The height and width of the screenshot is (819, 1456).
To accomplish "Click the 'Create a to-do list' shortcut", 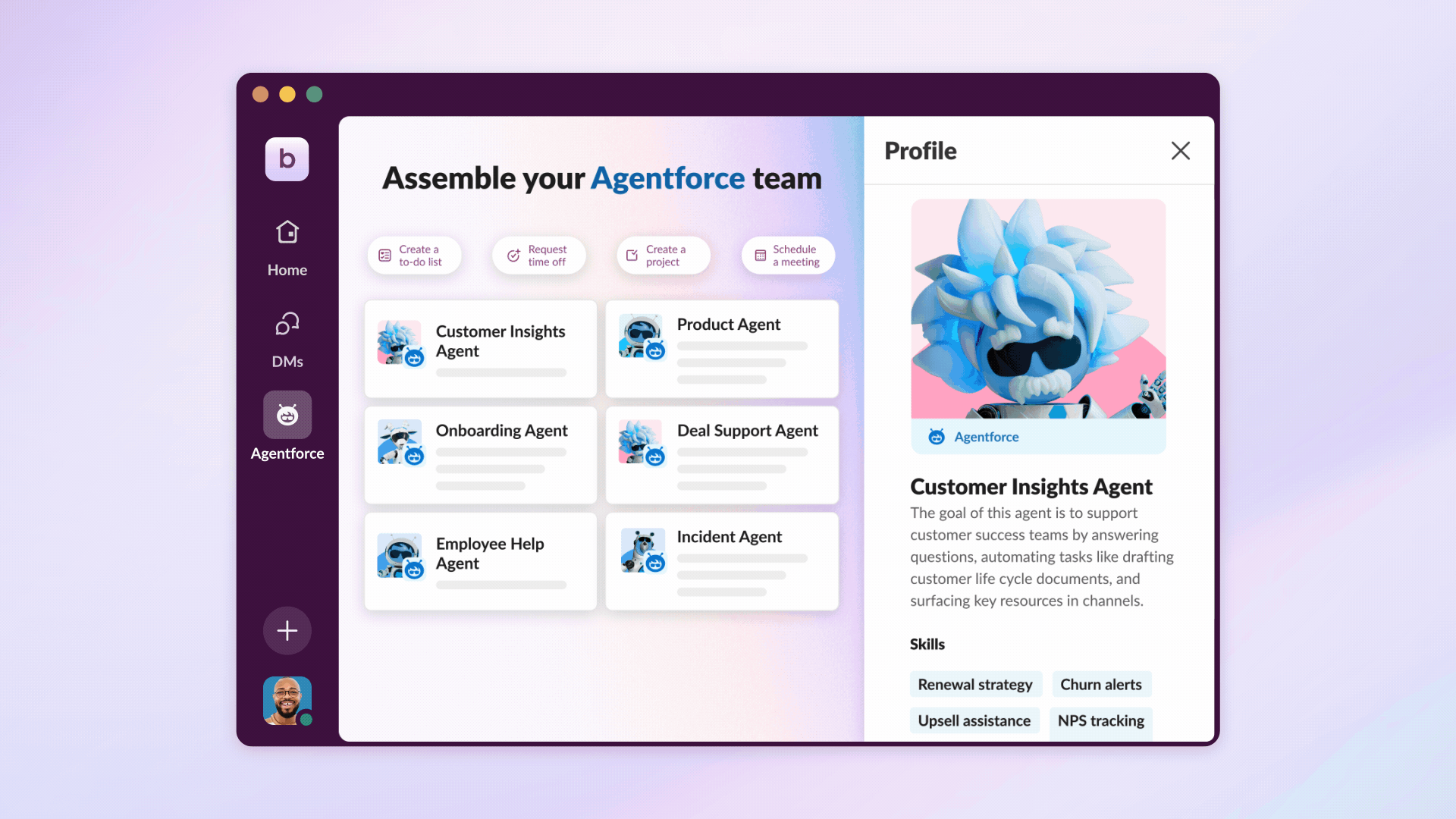I will (x=413, y=255).
